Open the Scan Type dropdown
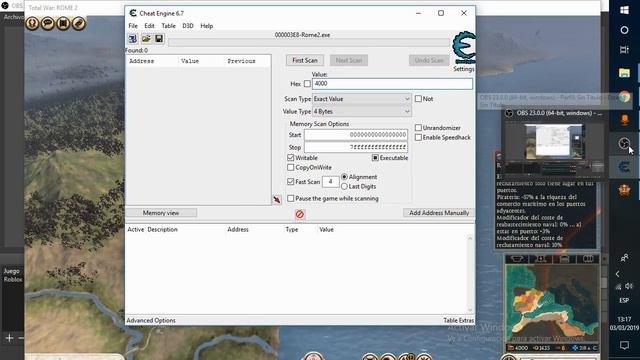 (362, 99)
